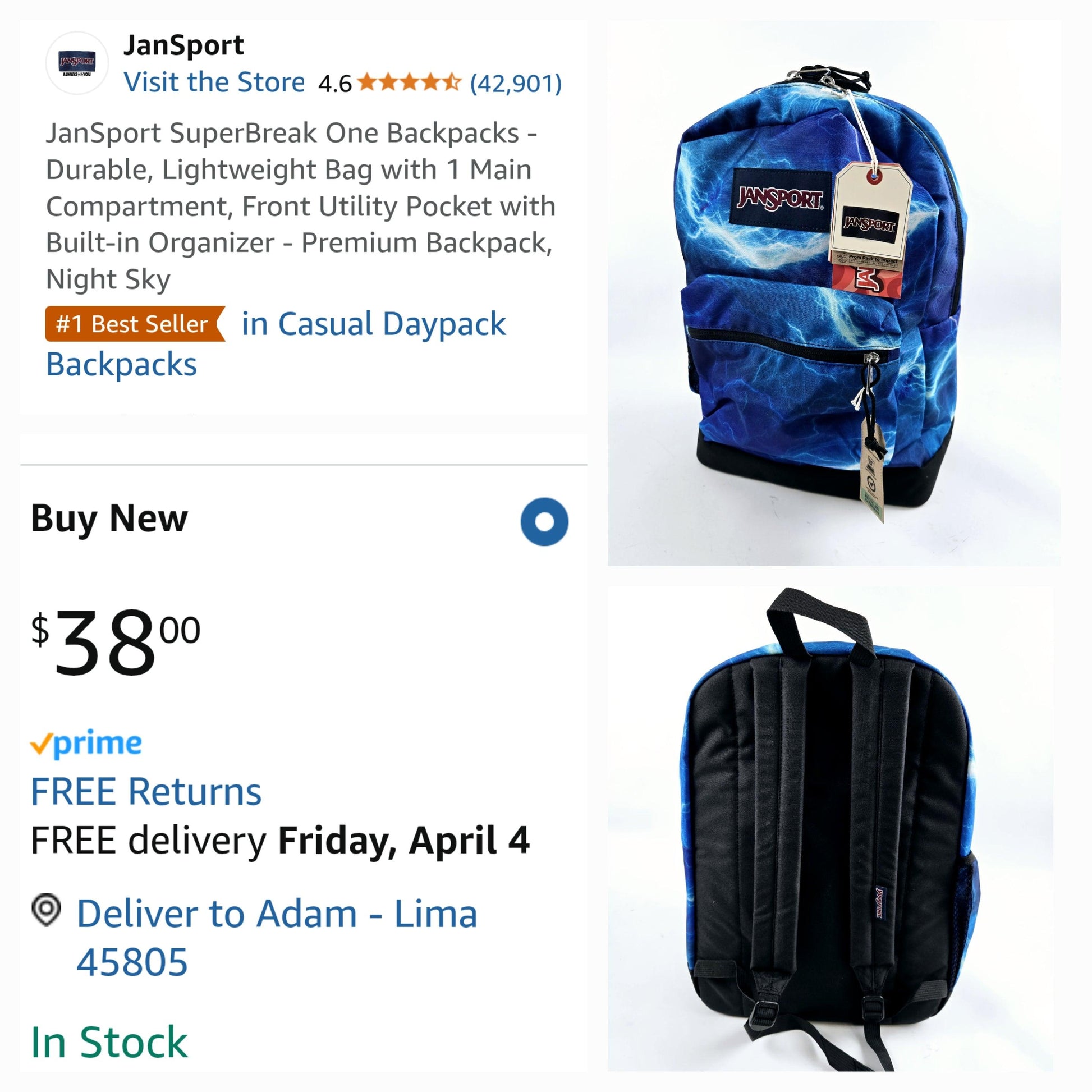The height and width of the screenshot is (1092, 1092).
Task: Click the front view backpack photo
Action: click(x=834, y=293)
